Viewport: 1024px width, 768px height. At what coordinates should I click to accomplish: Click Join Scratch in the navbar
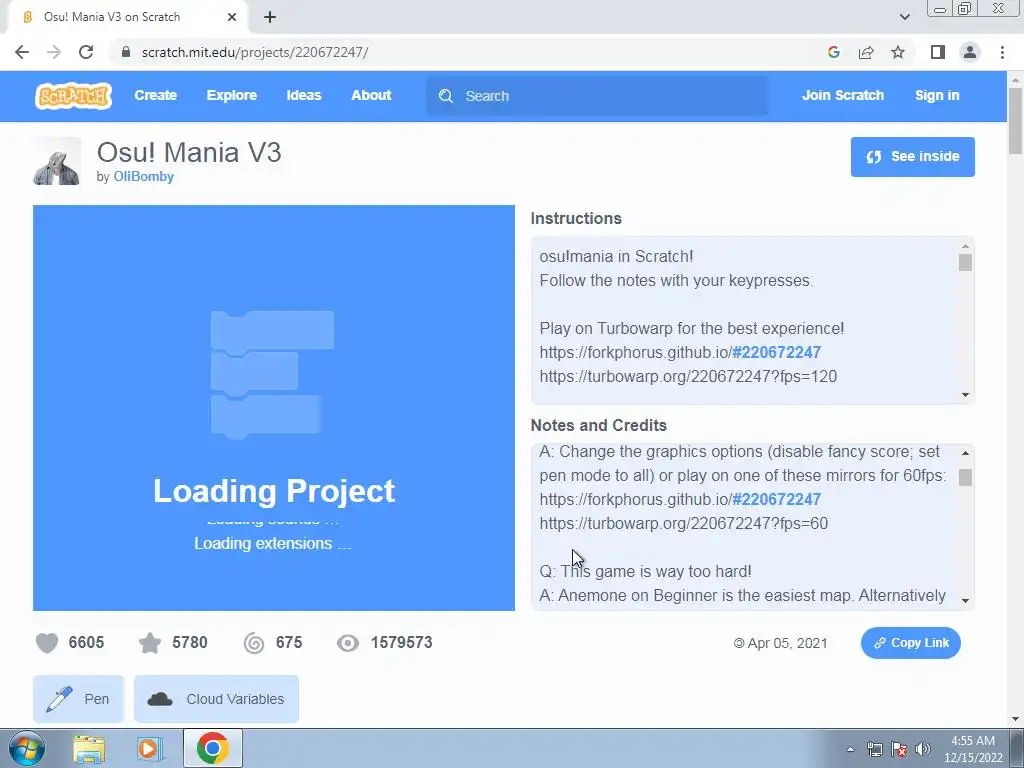843,95
